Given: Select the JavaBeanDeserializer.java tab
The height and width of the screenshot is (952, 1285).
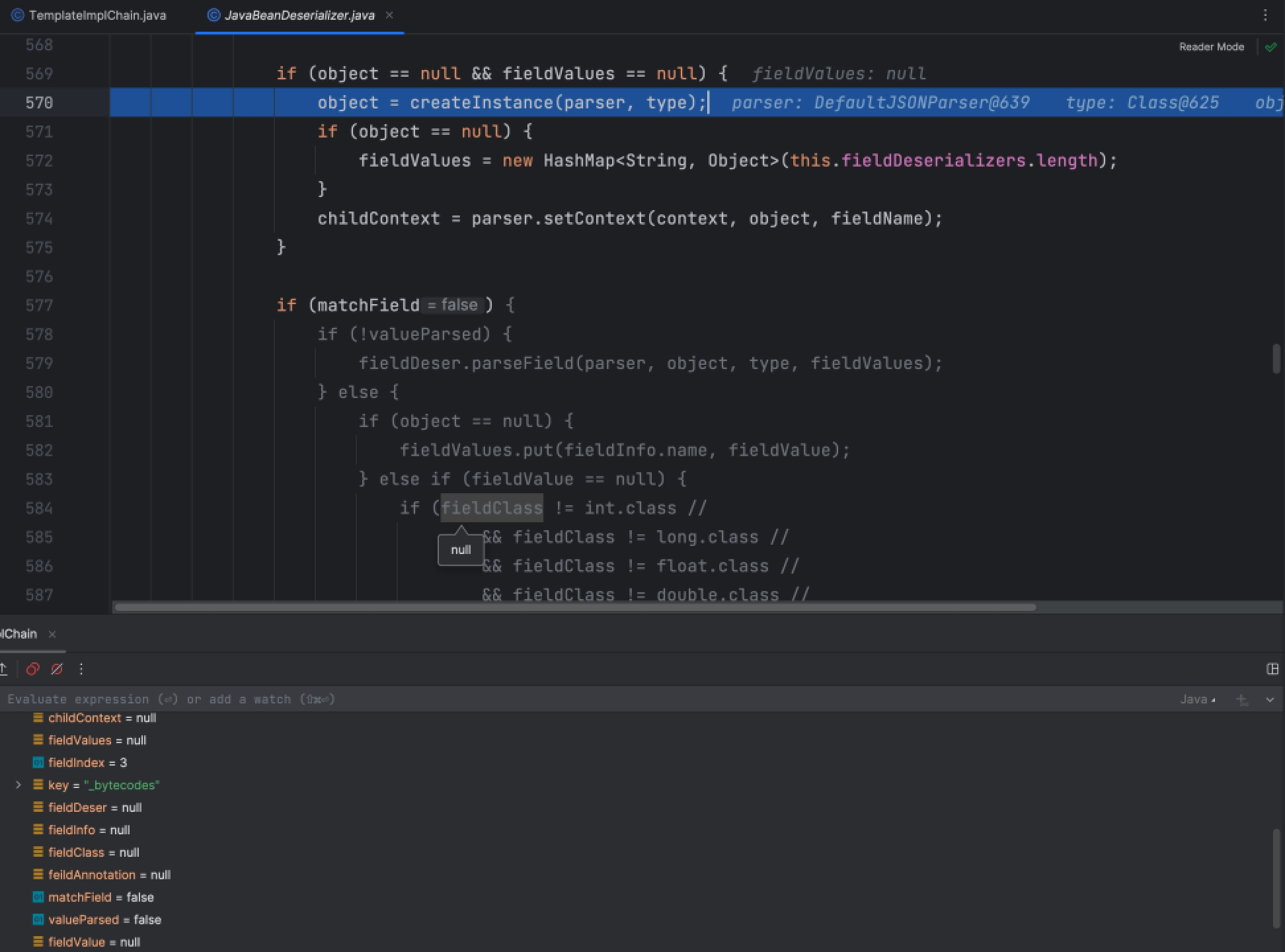Looking at the screenshot, I should [x=299, y=15].
